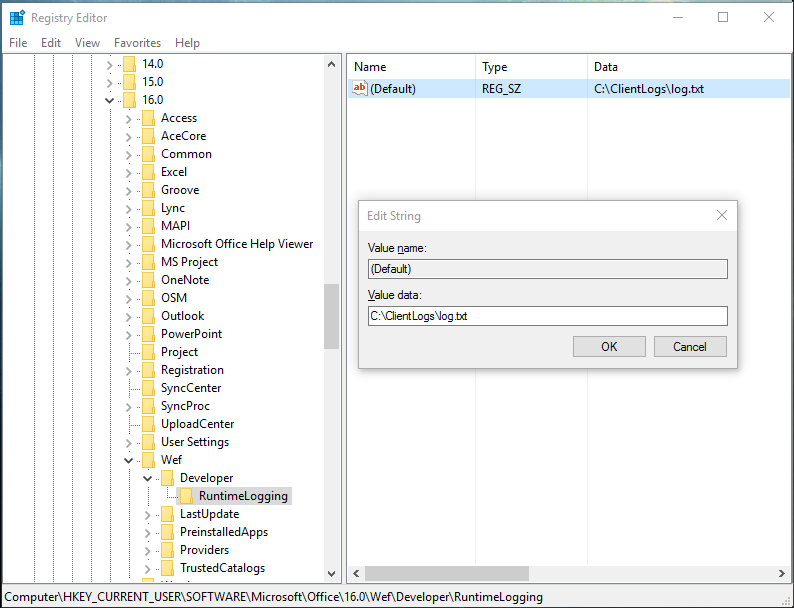Screen dimensions: 794x608
Task: Click the OneNote folder icon
Action: coord(148,280)
